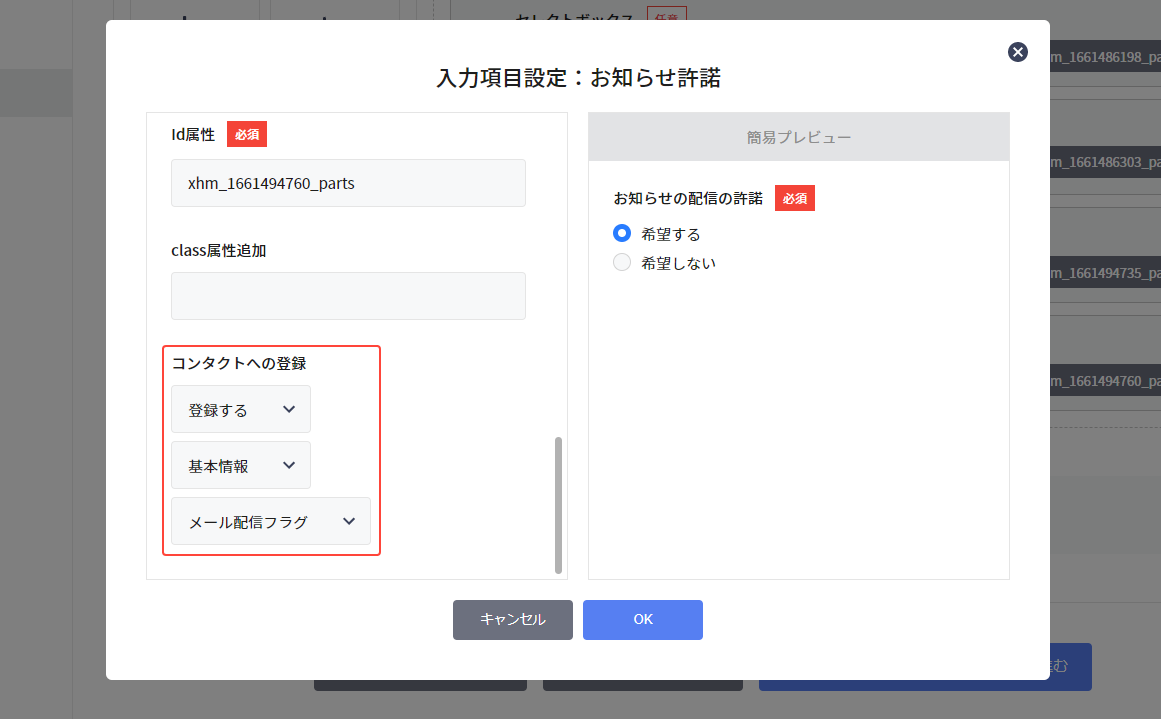1161x719 pixels.
Task: Open the メール配信フラグ dropdown
Action: [271, 521]
